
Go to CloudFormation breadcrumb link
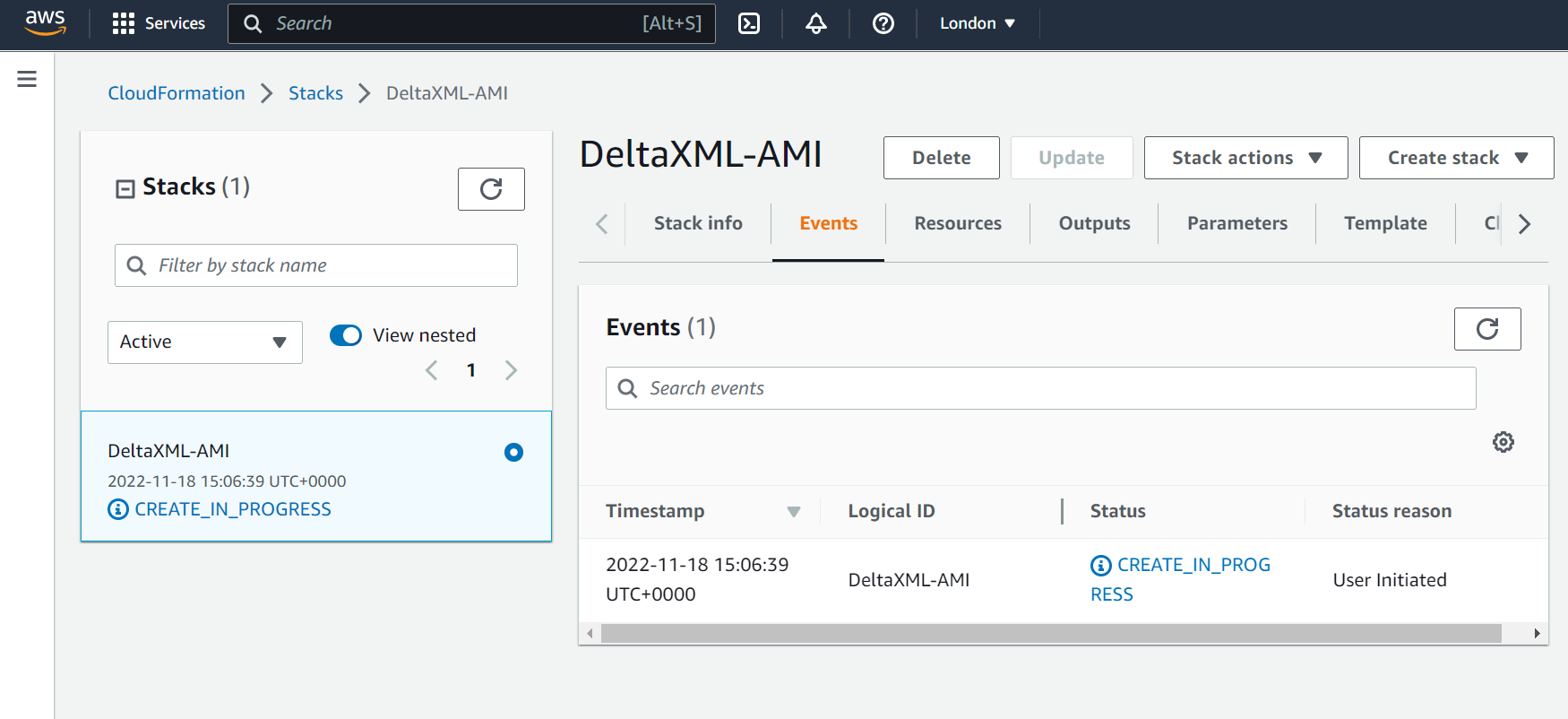pyautogui.click(x=177, y=93)
